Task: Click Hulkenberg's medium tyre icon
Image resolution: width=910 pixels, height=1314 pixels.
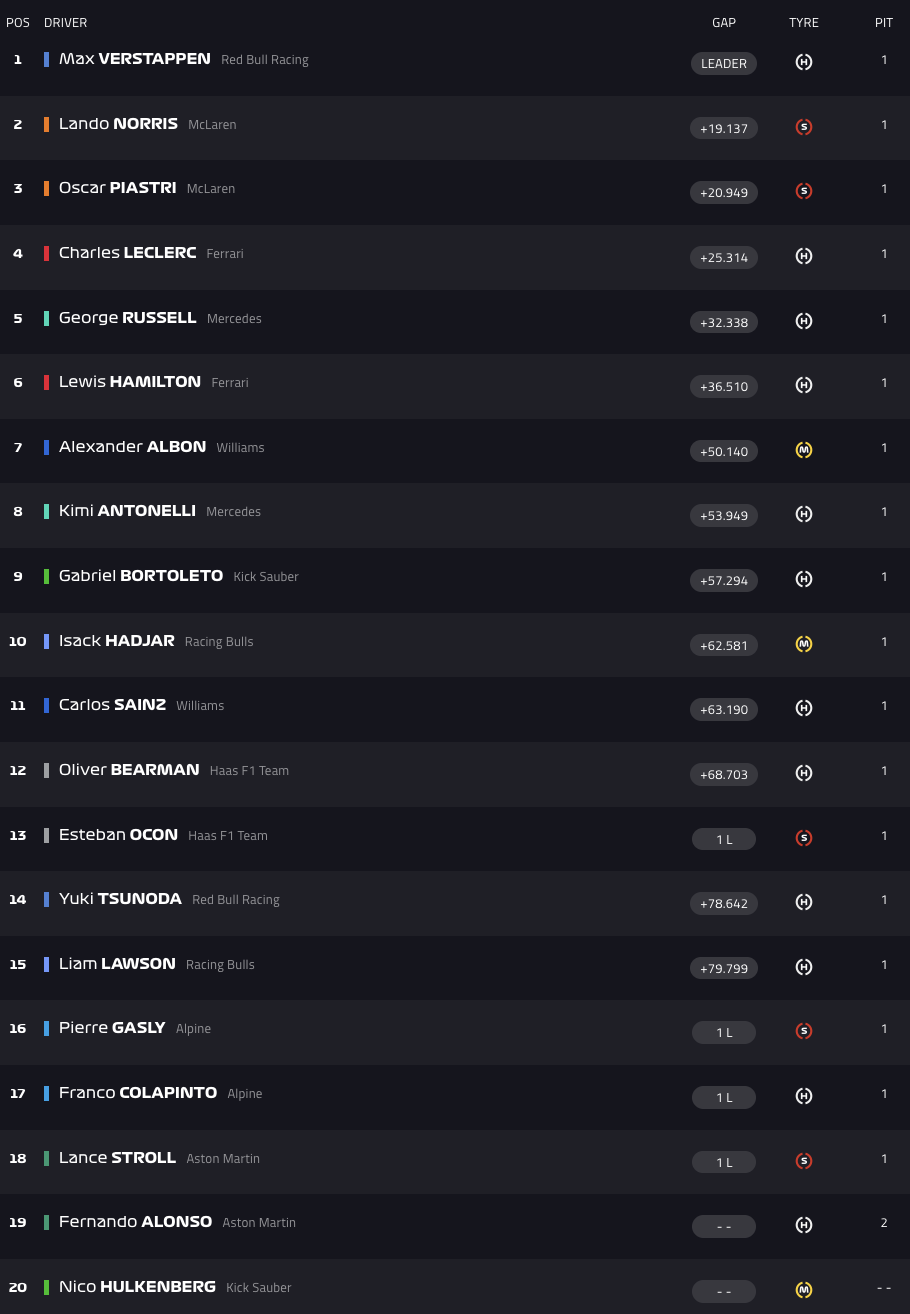Action: [x=804, y=1290]
